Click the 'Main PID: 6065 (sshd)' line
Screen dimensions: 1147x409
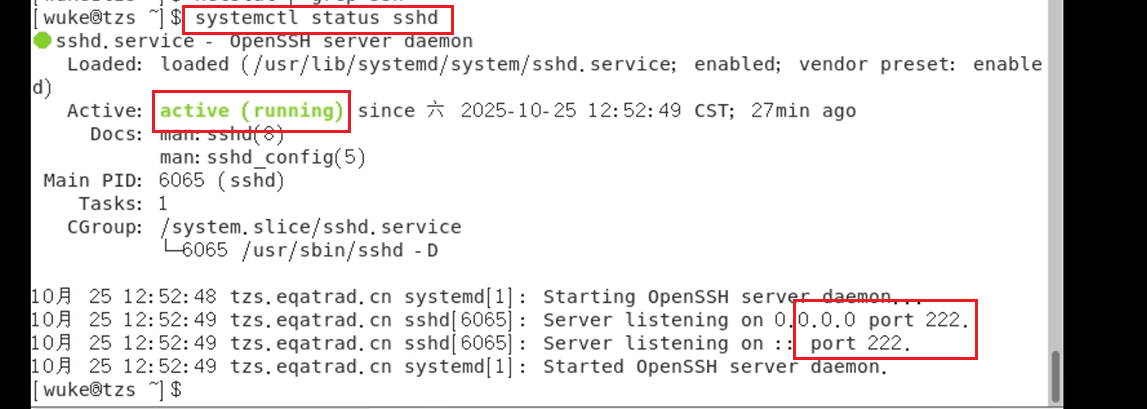click(165, 181)
